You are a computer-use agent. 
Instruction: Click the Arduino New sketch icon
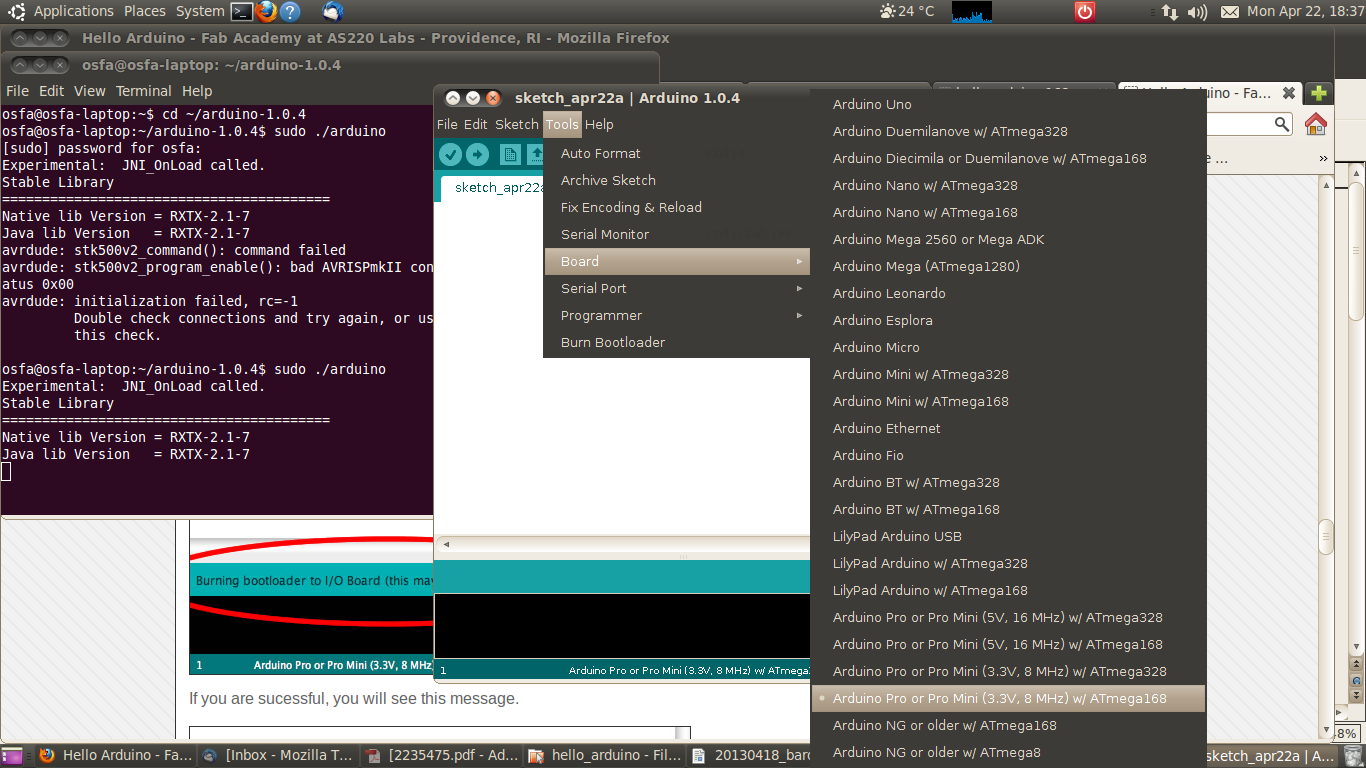(x=510, y=154)
